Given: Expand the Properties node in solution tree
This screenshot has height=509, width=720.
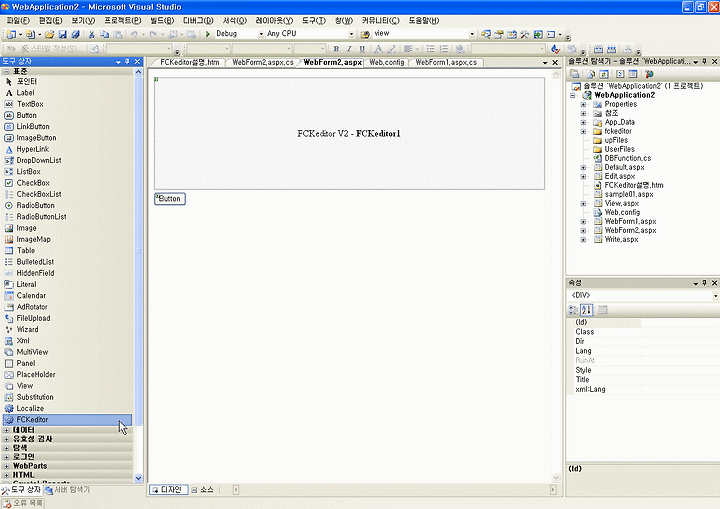Looking at the screenshot, I should [583, 104].
